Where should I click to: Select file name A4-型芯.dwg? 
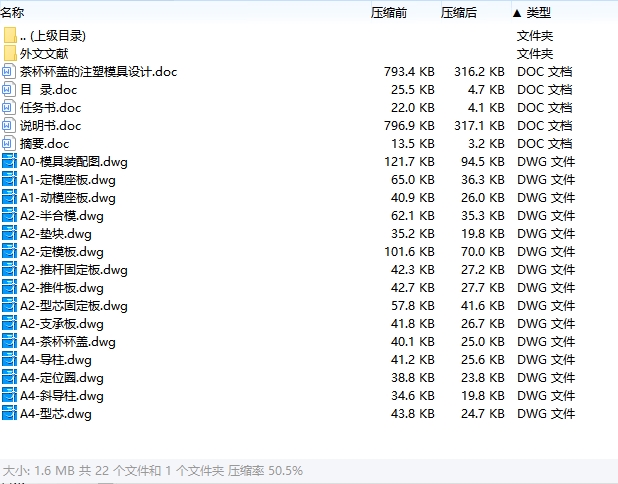56,414
